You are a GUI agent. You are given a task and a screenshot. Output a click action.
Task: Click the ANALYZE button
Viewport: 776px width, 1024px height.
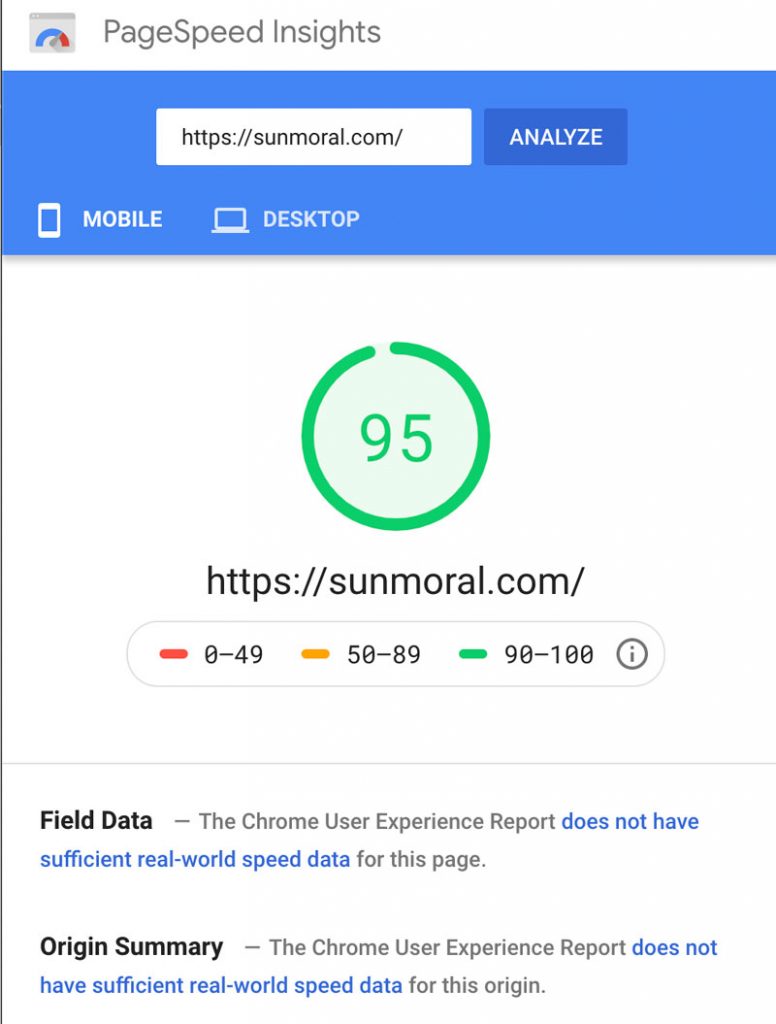(x=555, y=137)
